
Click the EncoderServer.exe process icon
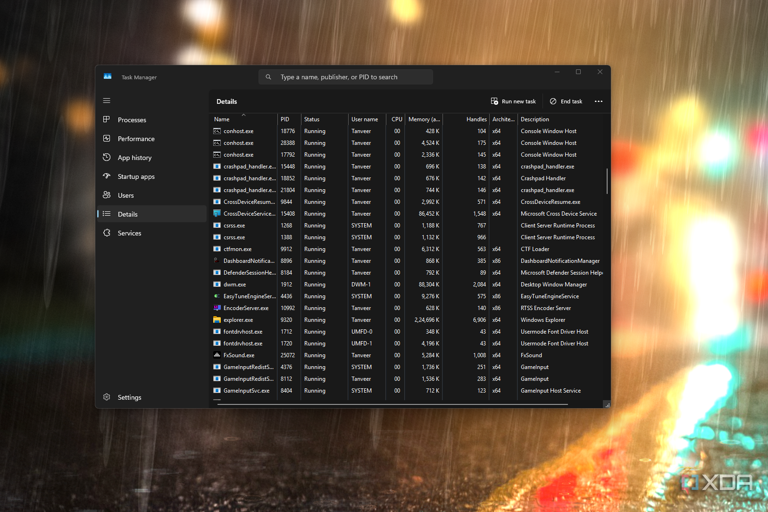(216, 308)
